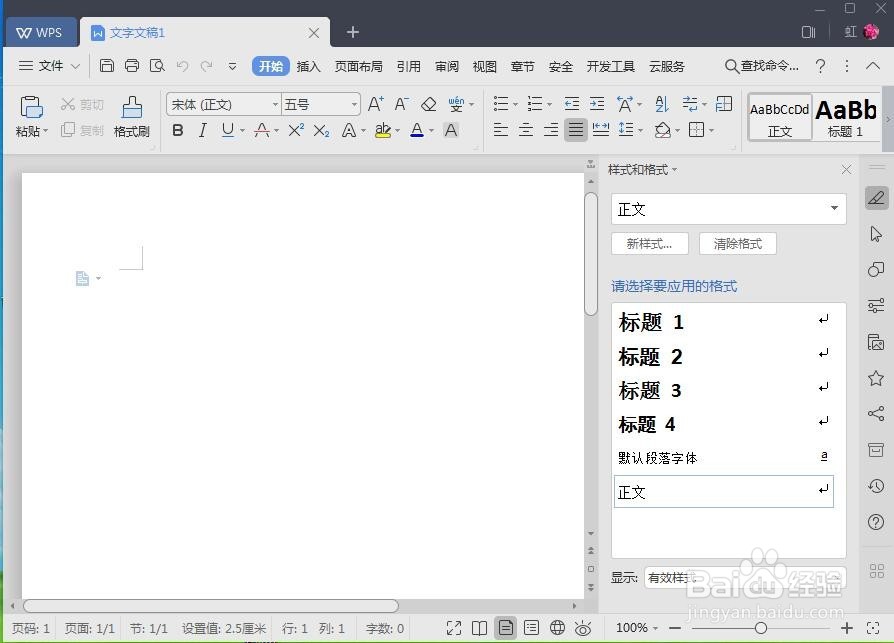Screen dimensions: 894x643
Task: Click the zoom slider handle
Action: click(x=761, y=628)
